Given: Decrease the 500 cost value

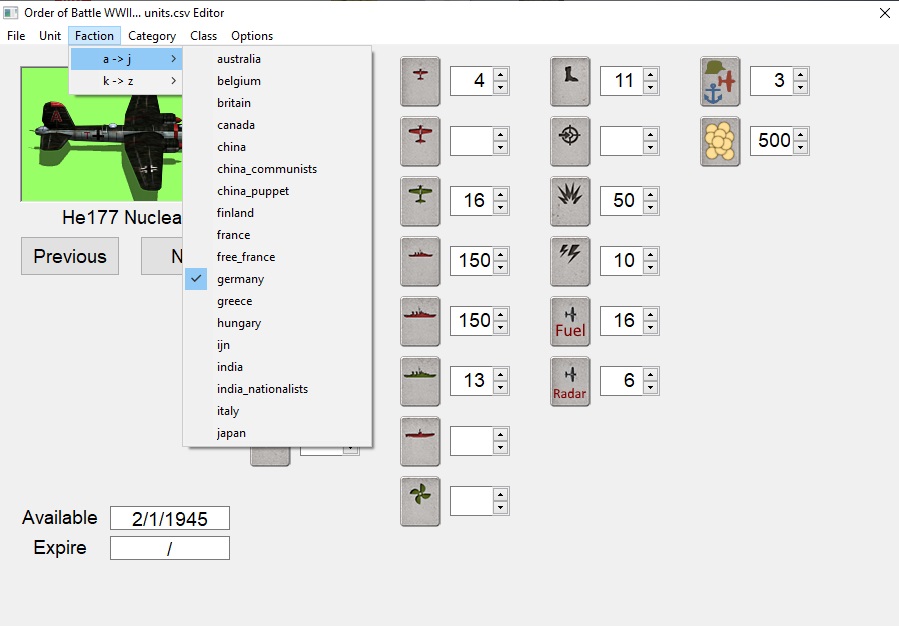Looking at the screenshot, I should (x=800, y=148).
